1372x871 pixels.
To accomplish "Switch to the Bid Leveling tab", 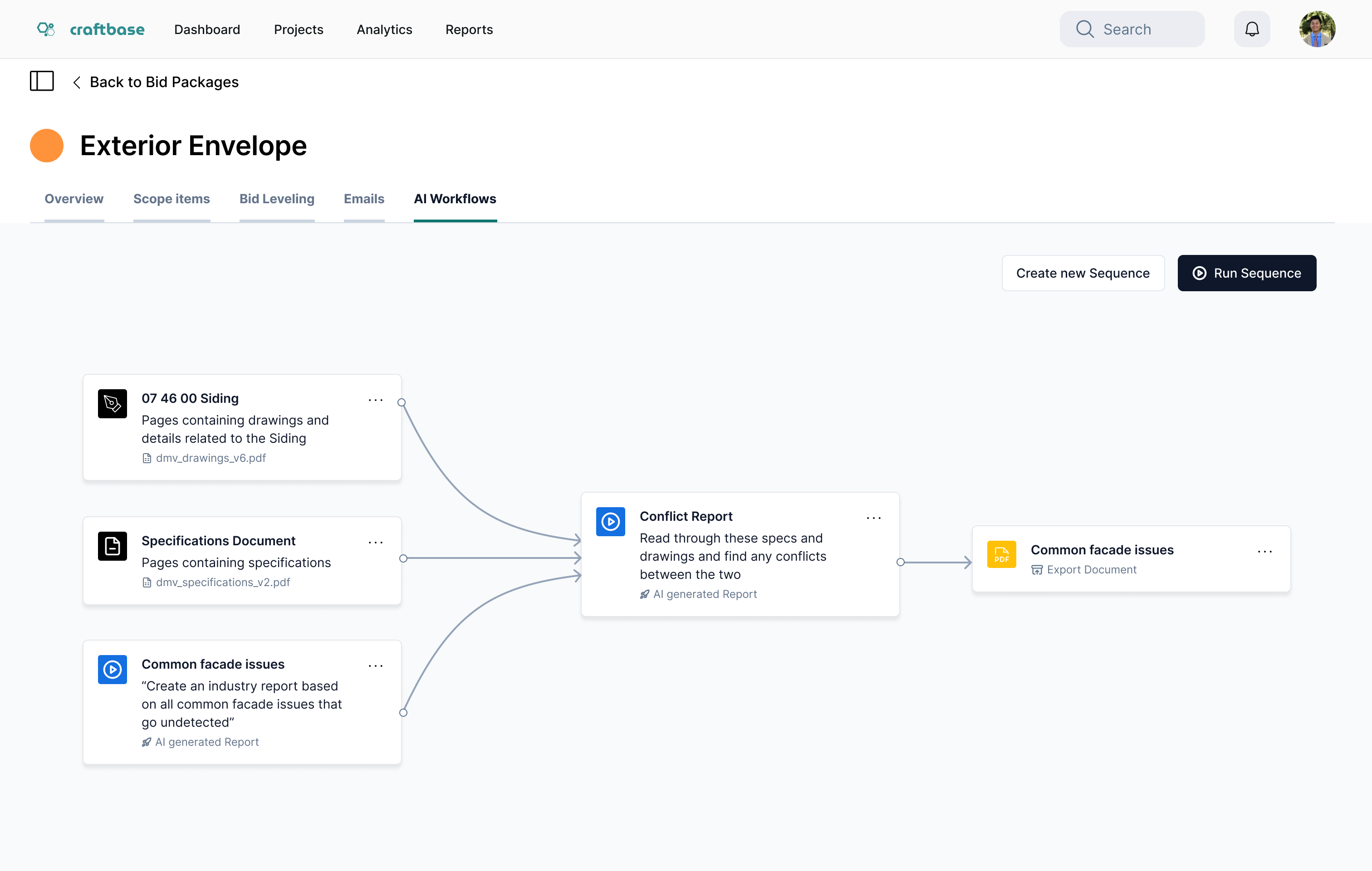I will [276, 199].
